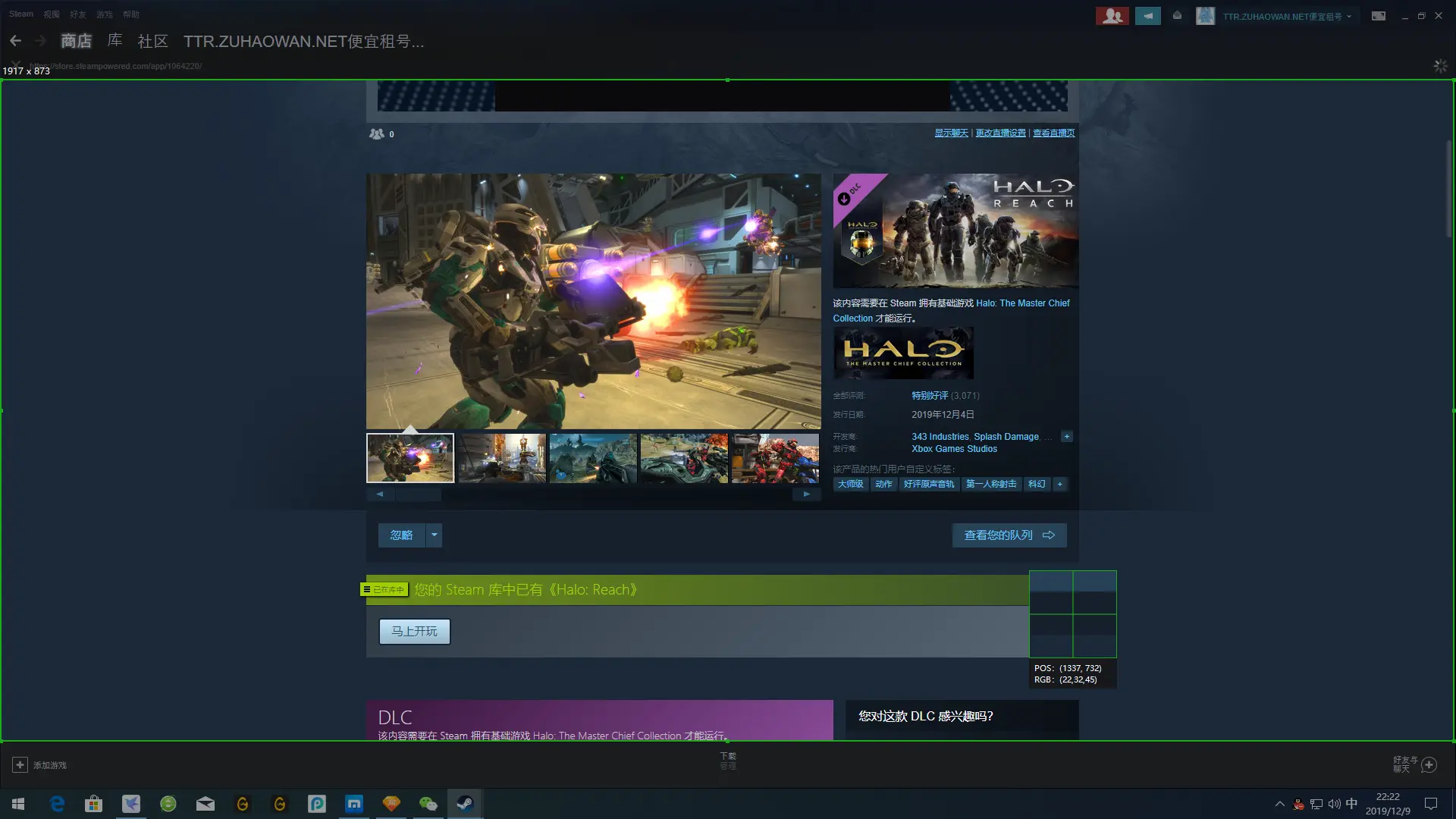Select the fourth screenshot thumbnail
The image size is (1456, 819).
click(683, 458)
